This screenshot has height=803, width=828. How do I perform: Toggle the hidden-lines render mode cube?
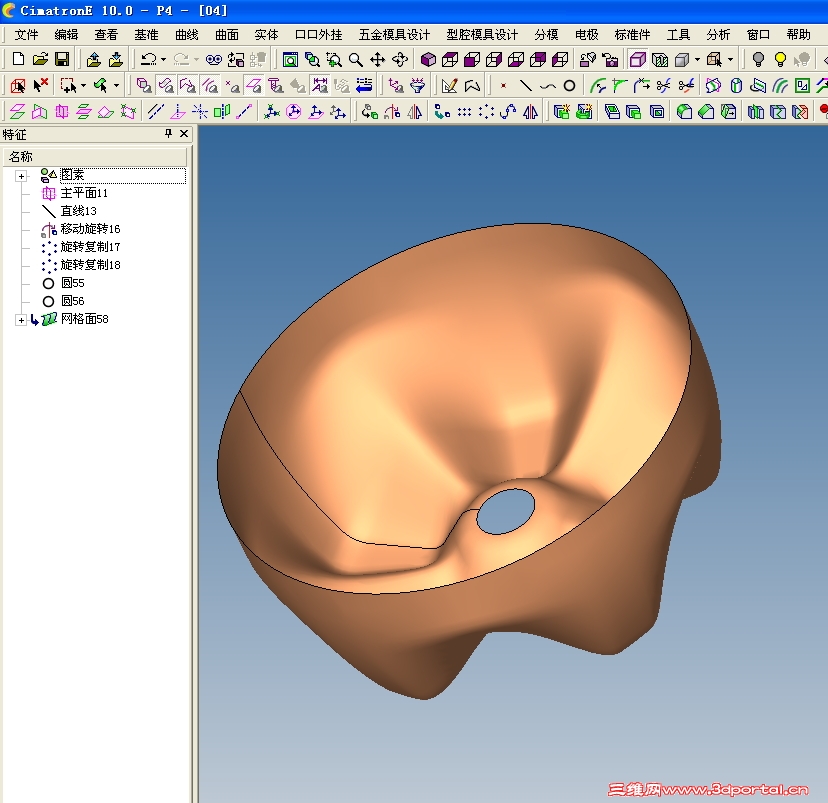tap(660, 60)
